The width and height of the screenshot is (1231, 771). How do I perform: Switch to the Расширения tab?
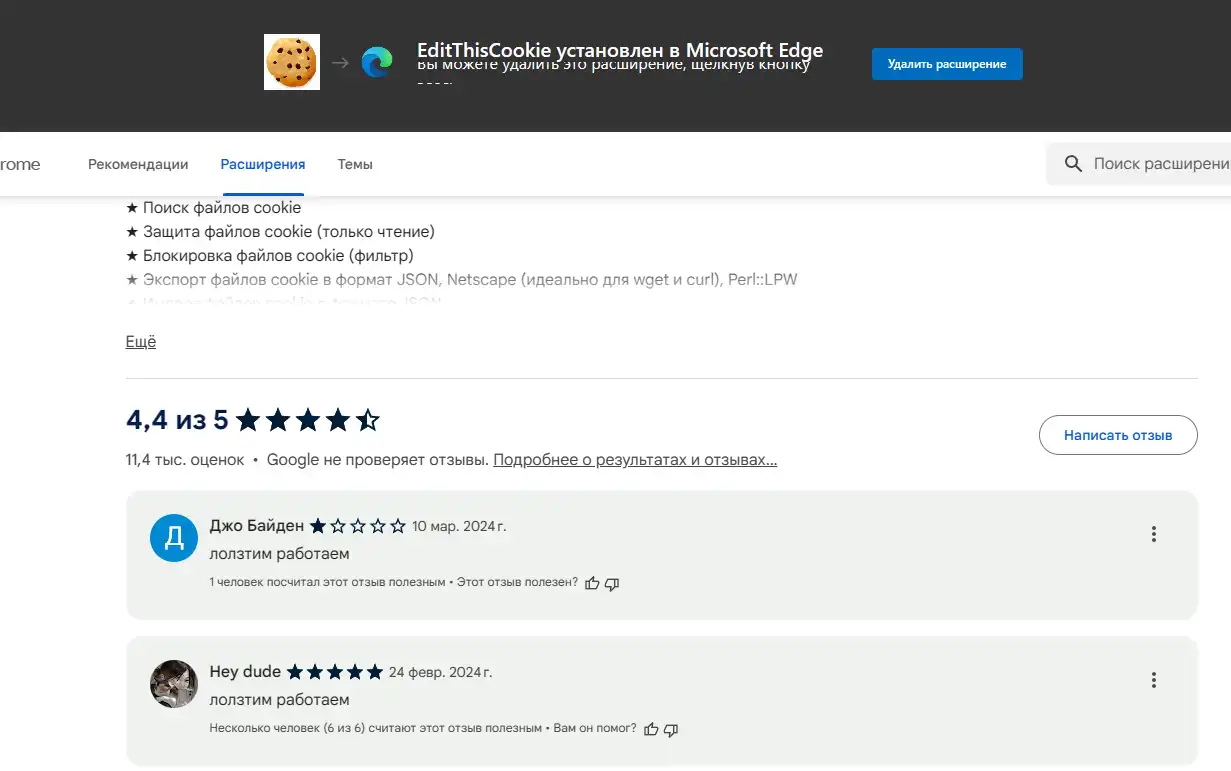(x=263, y=164)
